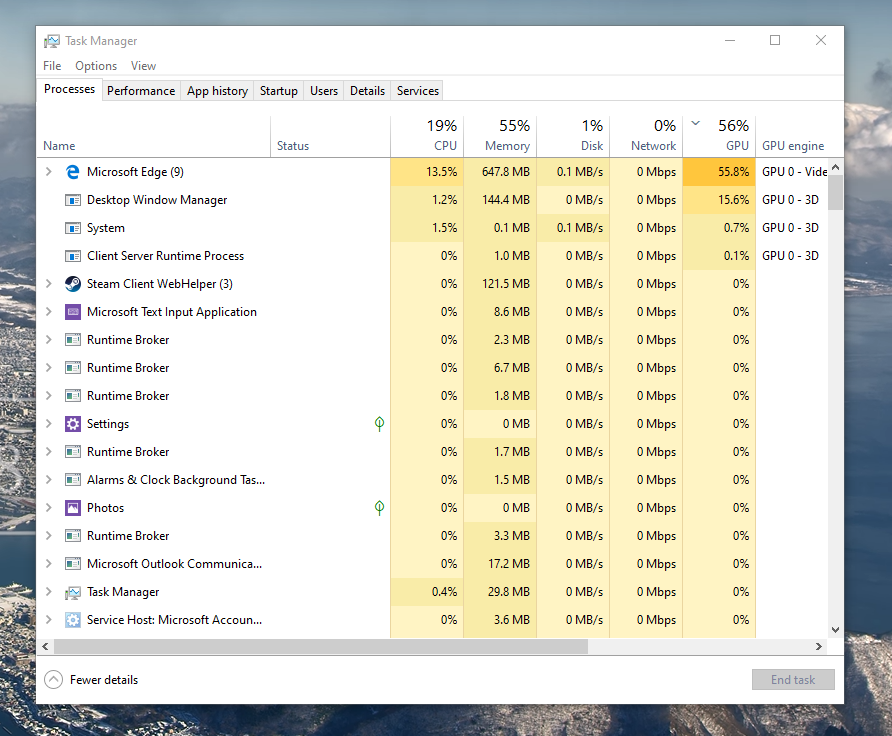The width and height of the screenshot is (892, 736).
Task: Expand the Task Manager process row
Action: click(49, 592)
